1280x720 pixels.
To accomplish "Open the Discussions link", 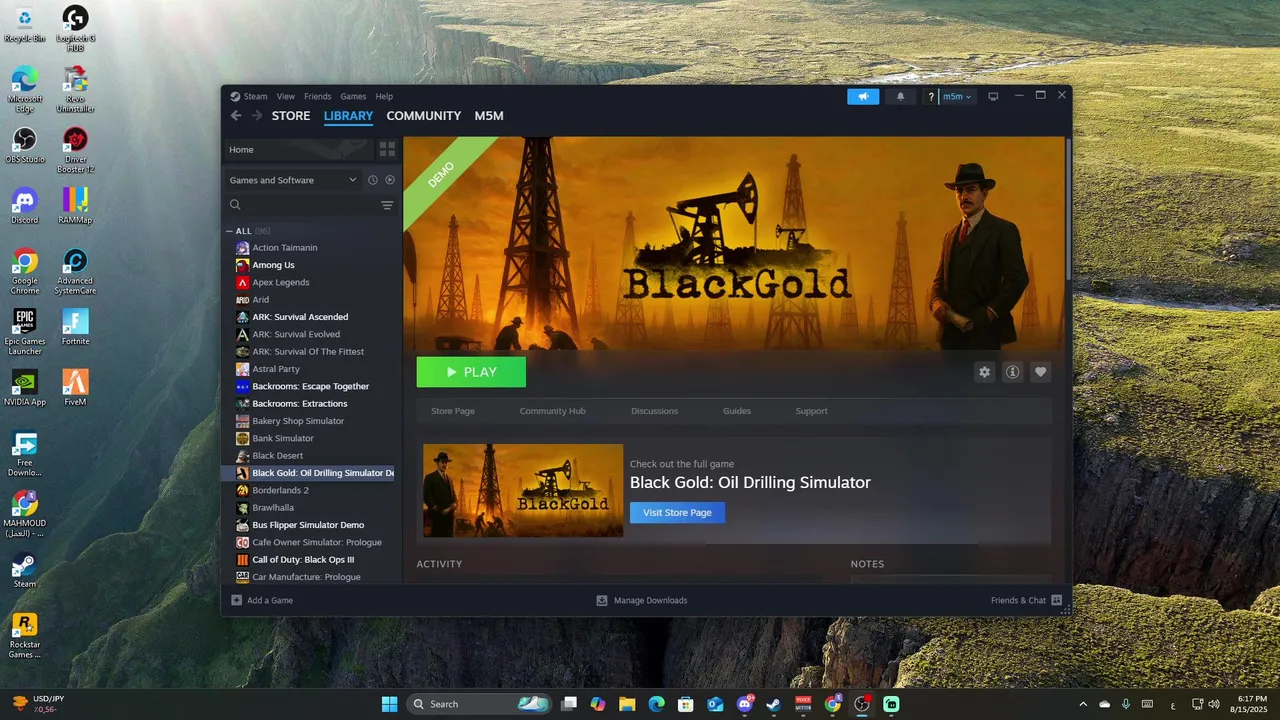I will (654, 411).
